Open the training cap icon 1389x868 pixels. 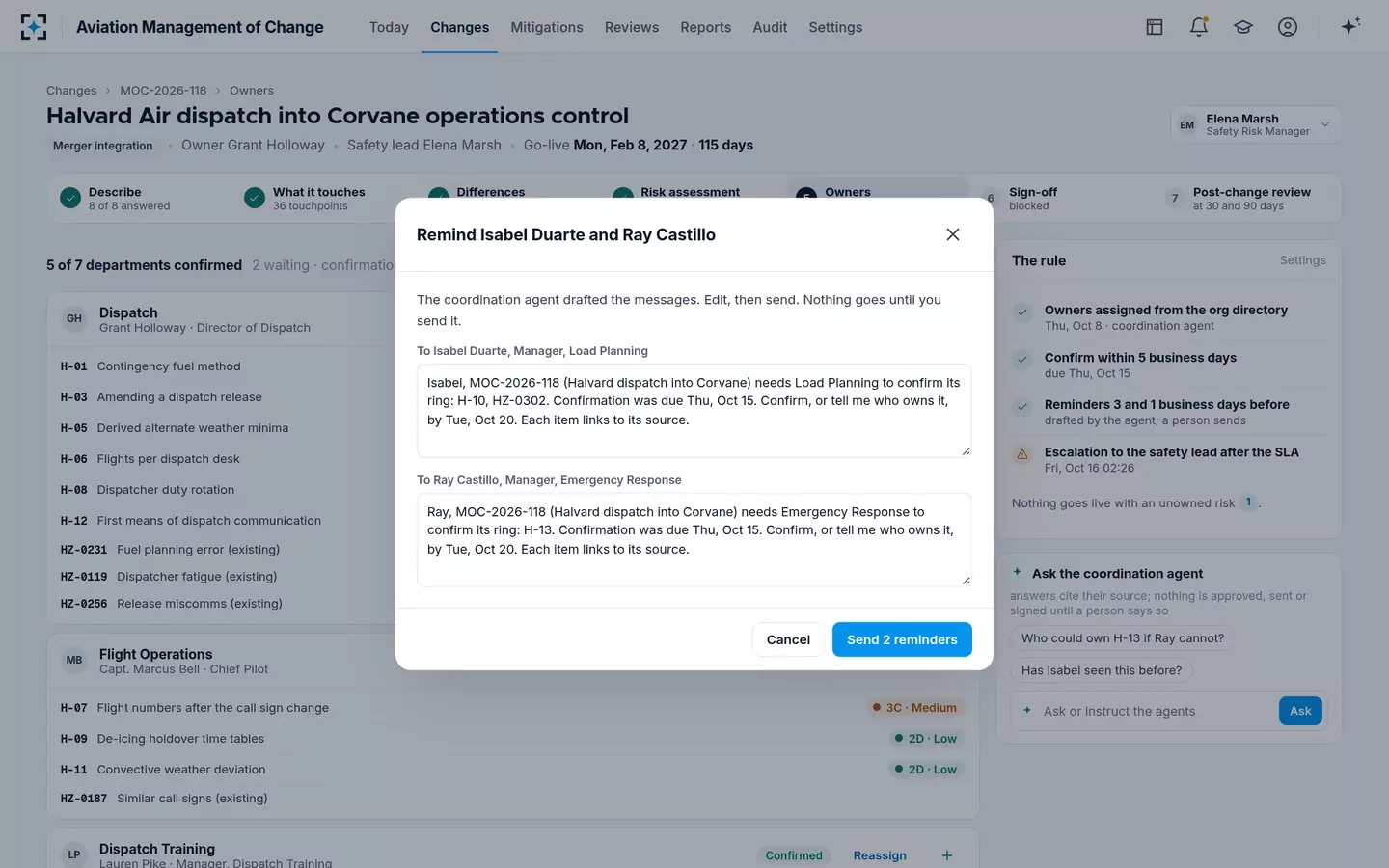coord(1243,27)
